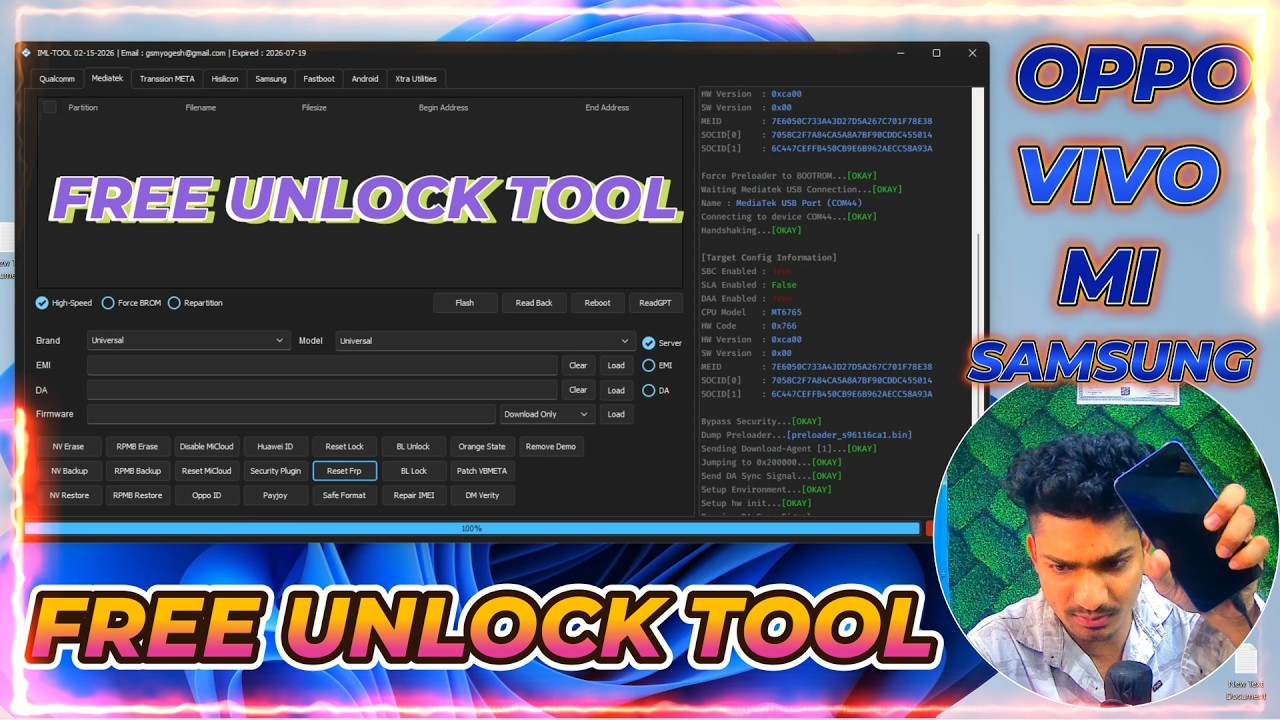Click the Safe Format button
Image resolution: width=1280 pixels, height=720 pixels.
click(344, 495)
